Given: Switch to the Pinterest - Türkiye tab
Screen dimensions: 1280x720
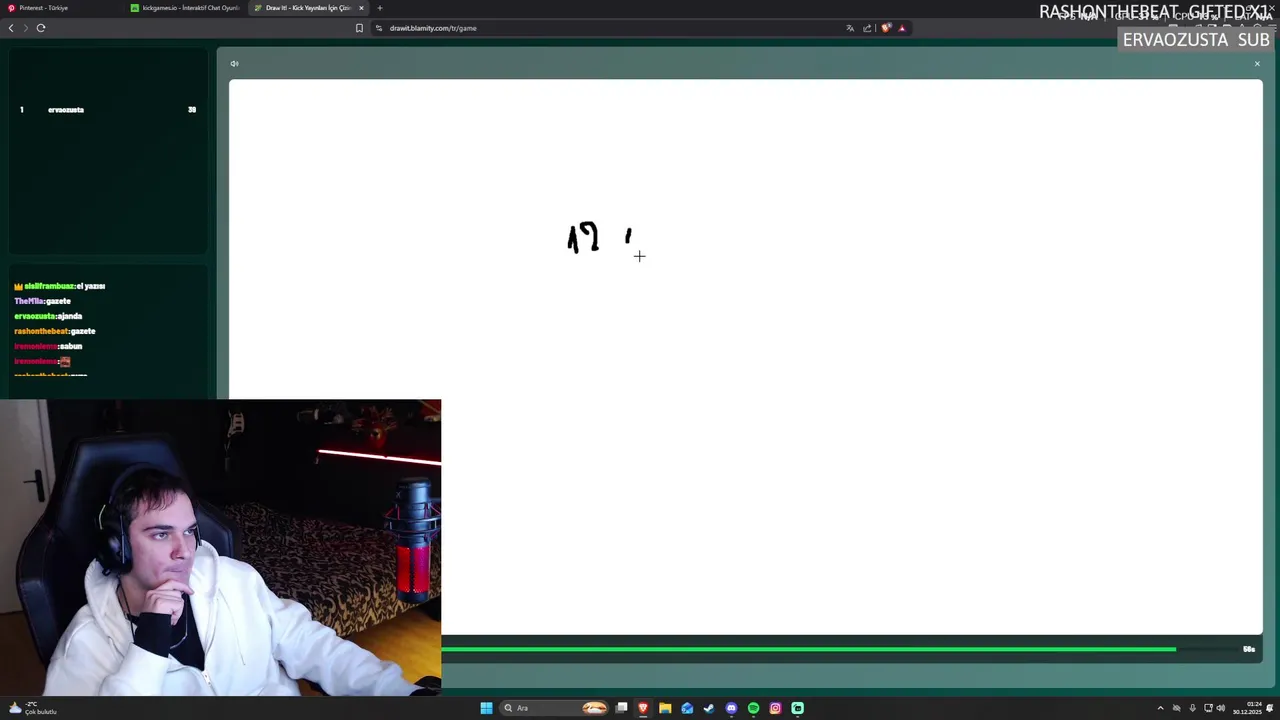Looking at the screenshot, I should click(x=60, y=8).
